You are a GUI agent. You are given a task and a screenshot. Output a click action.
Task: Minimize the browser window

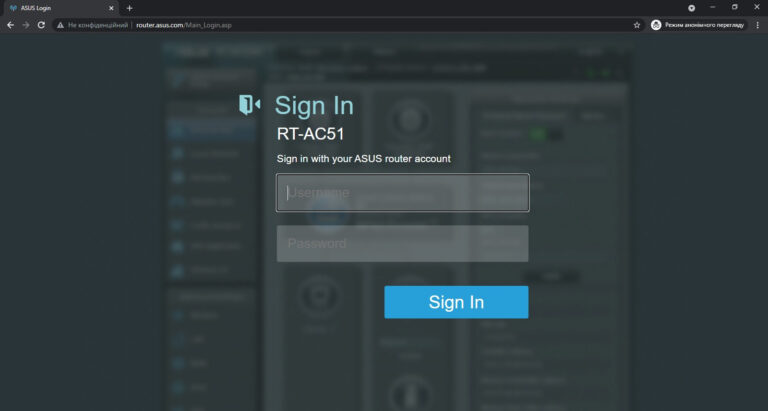point(712,8)
